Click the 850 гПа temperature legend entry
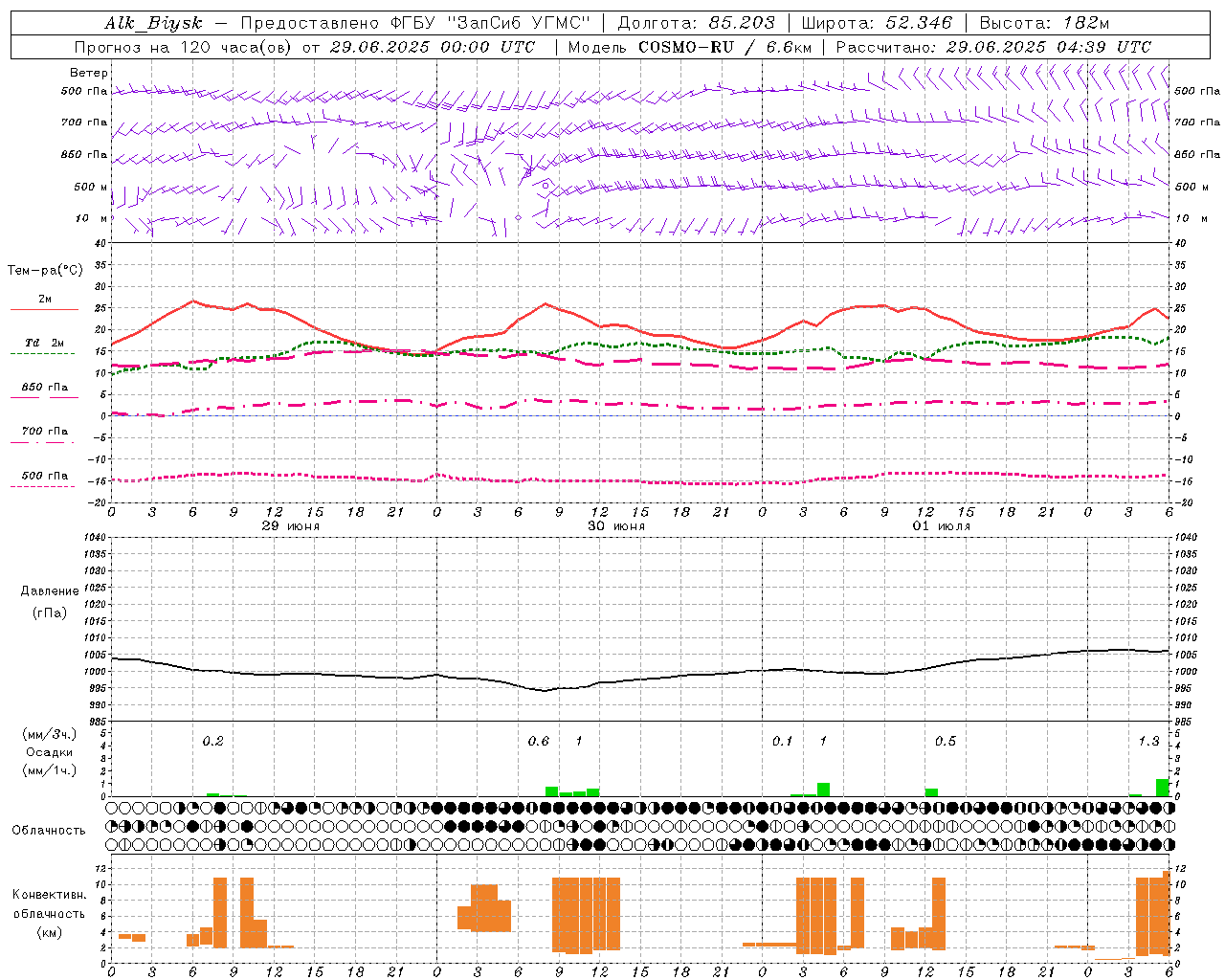Viewport: 1225px width, 980px height. coord(45,388)
